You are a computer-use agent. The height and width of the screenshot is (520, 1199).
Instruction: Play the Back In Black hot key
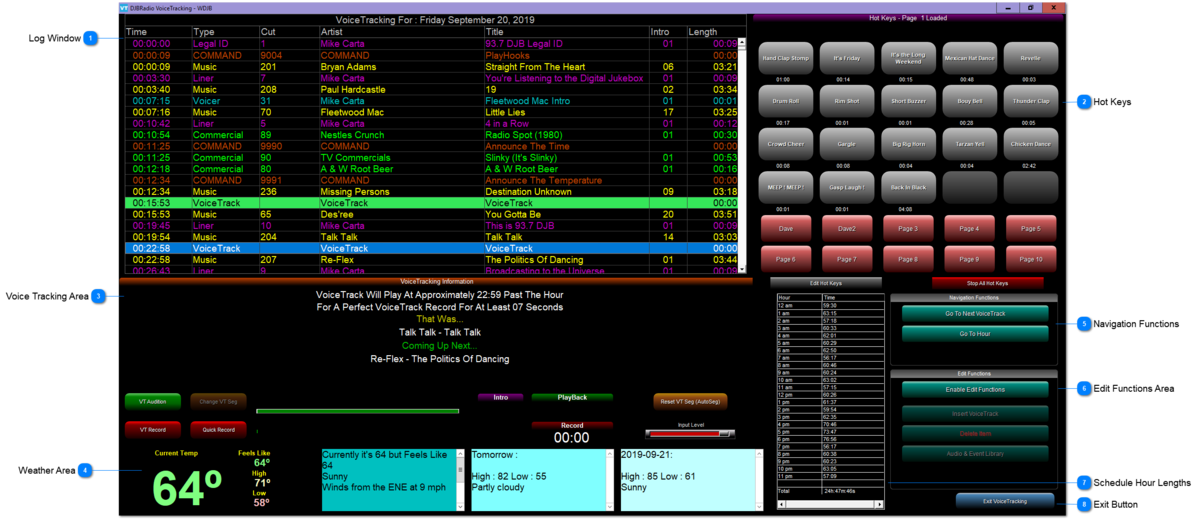click(908, 187)
